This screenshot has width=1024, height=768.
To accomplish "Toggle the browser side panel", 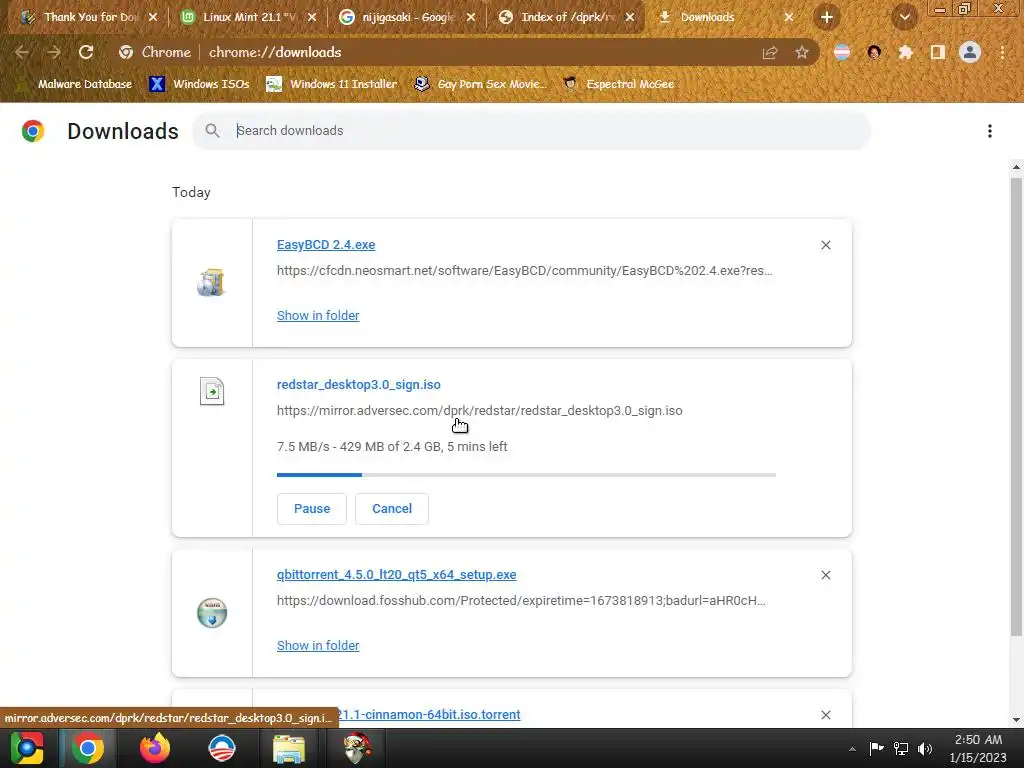I will [938, 52].
